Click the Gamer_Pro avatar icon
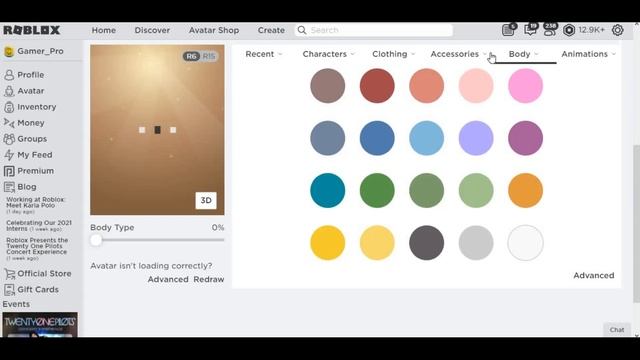The image size is (640, 360). [9, 51]
